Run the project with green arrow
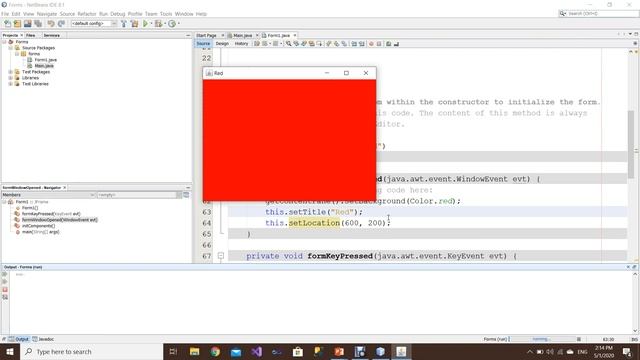640x360 pixels. [x=145, y=24]
